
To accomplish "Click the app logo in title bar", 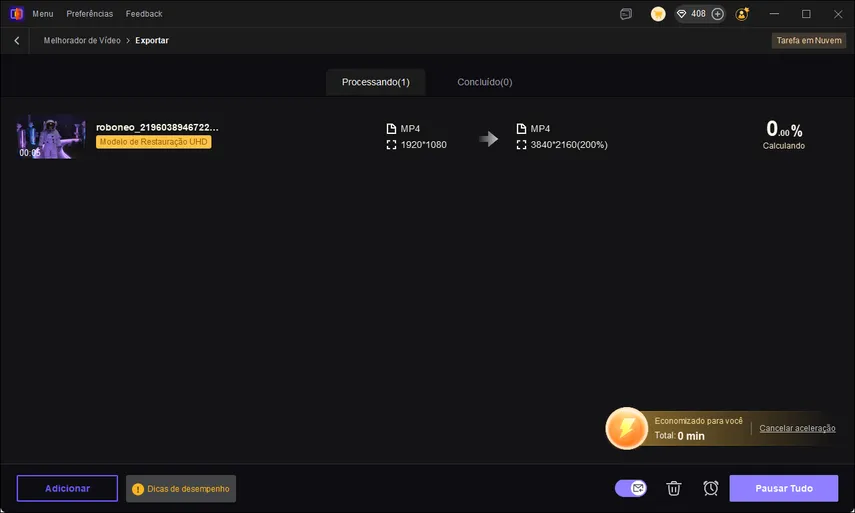I will [x=16, y=14].
